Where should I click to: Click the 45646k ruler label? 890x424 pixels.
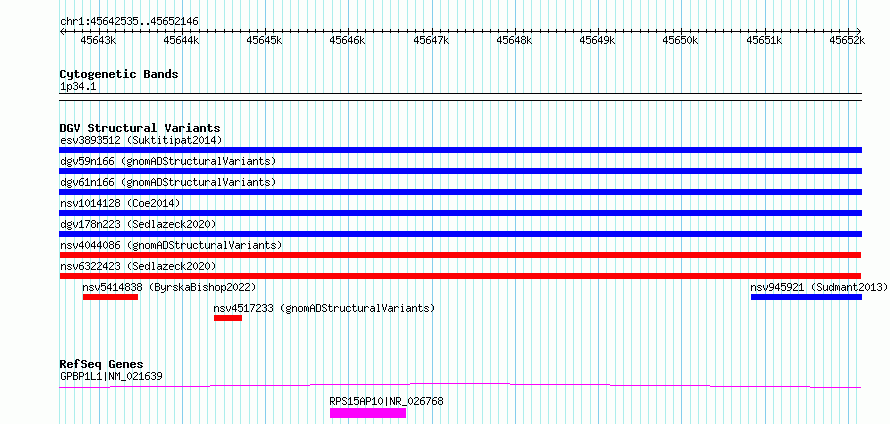coord(347,40)
